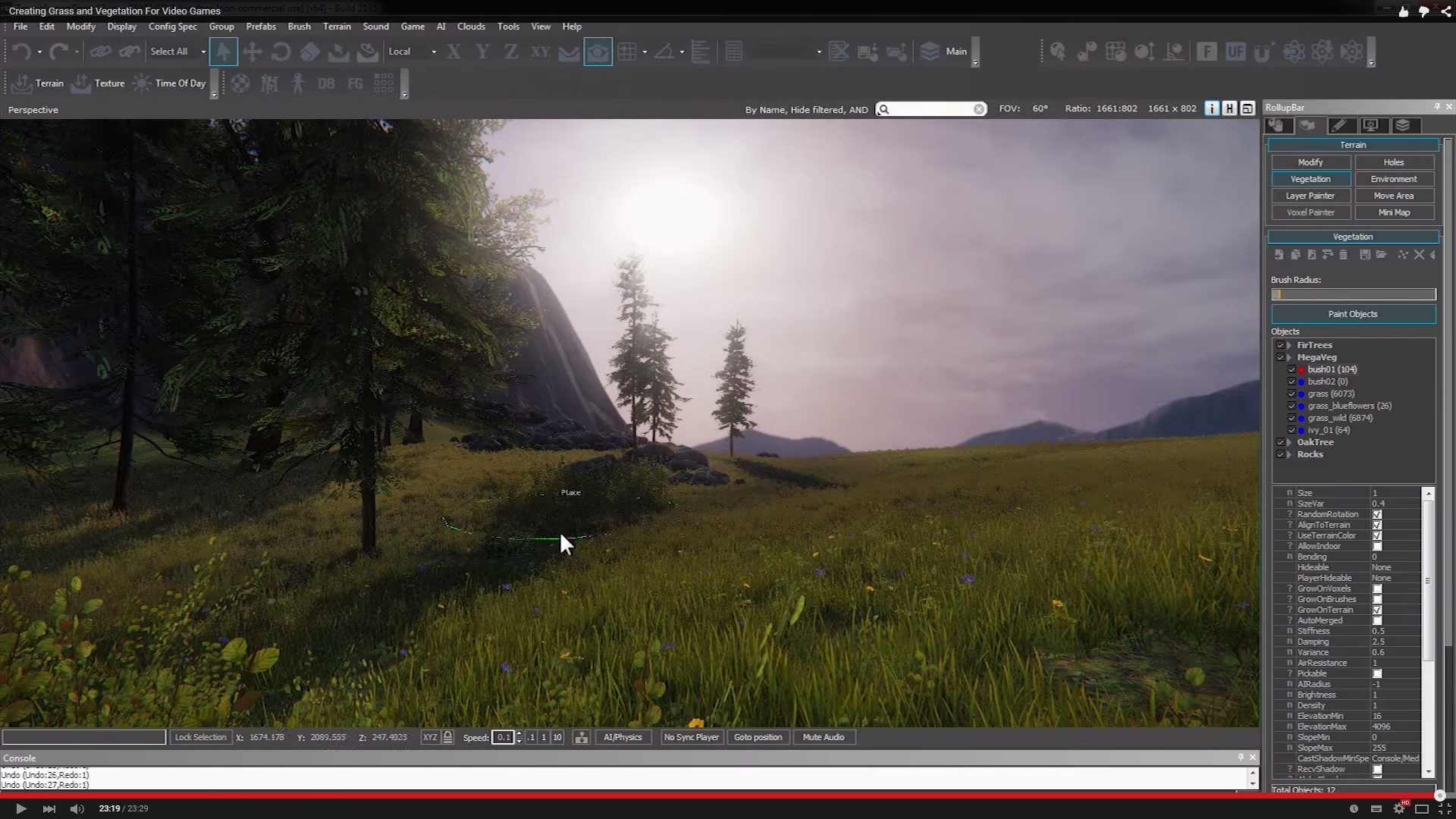Viewport: 1456px width, 819px height.
Task: Open the File menu
Action: pos(20,27)
